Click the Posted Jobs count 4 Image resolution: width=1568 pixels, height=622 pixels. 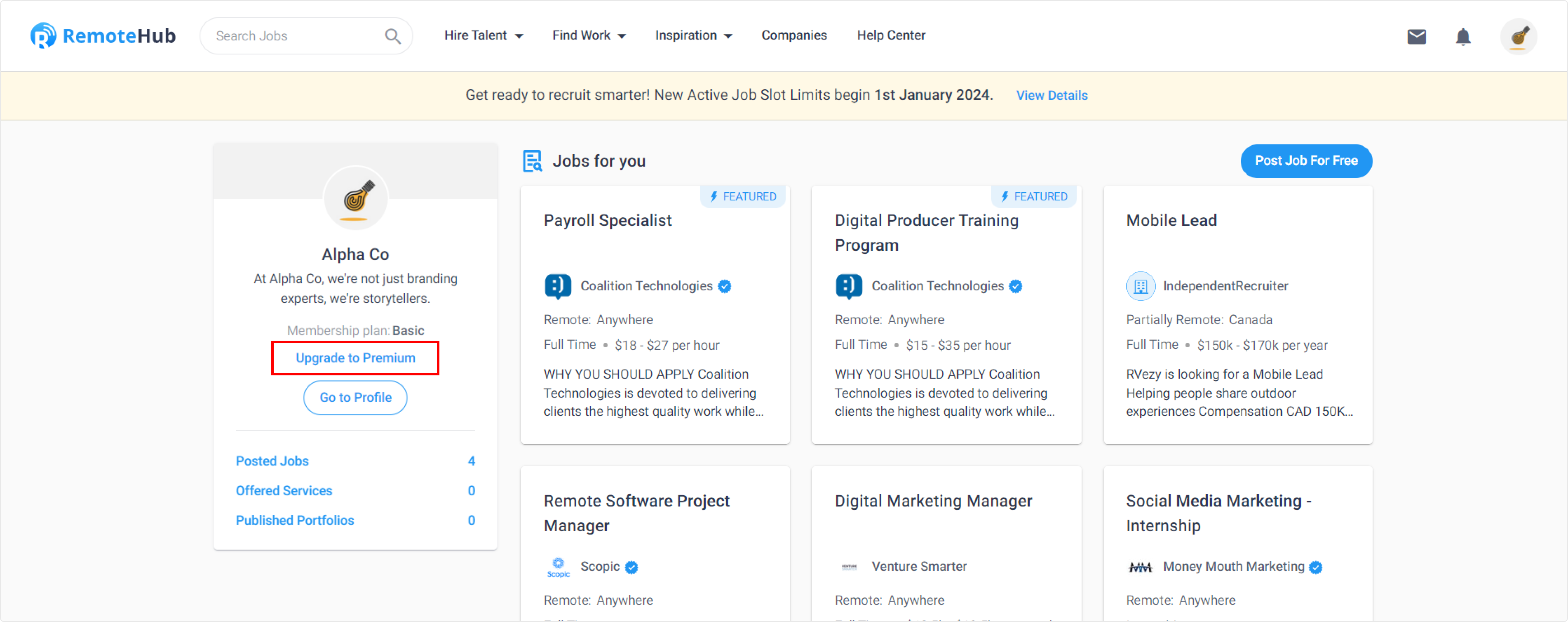tap(471, 461)
